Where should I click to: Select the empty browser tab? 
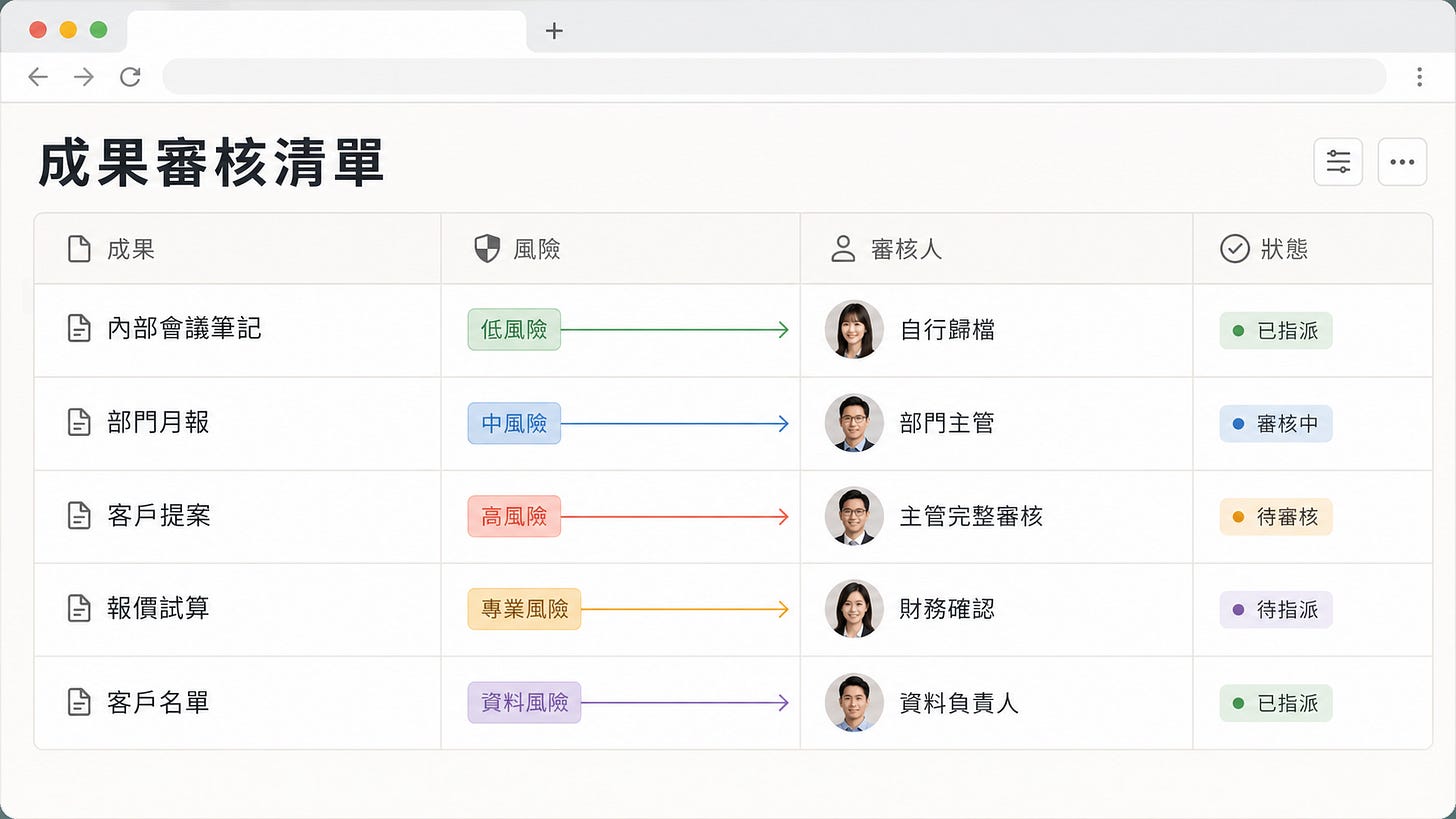click(x=326, y=31)
